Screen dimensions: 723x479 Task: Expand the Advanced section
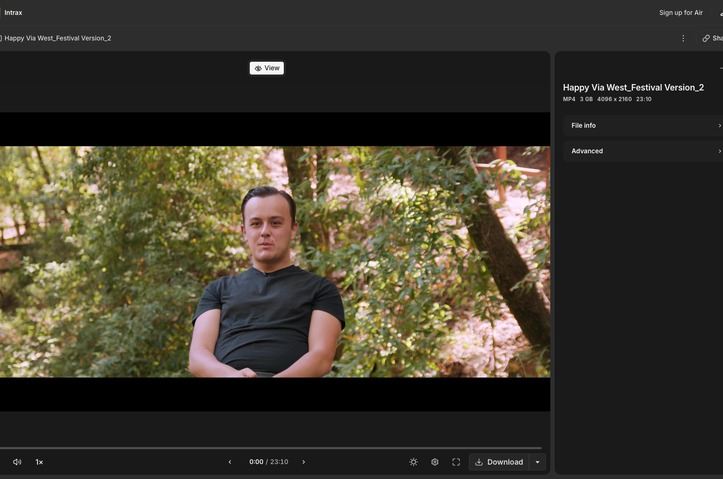click(643, 151)
